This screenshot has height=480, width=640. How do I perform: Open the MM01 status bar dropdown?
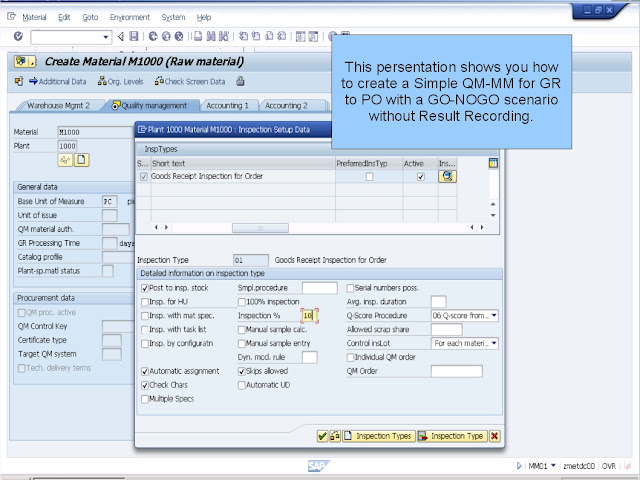[553, 465]
